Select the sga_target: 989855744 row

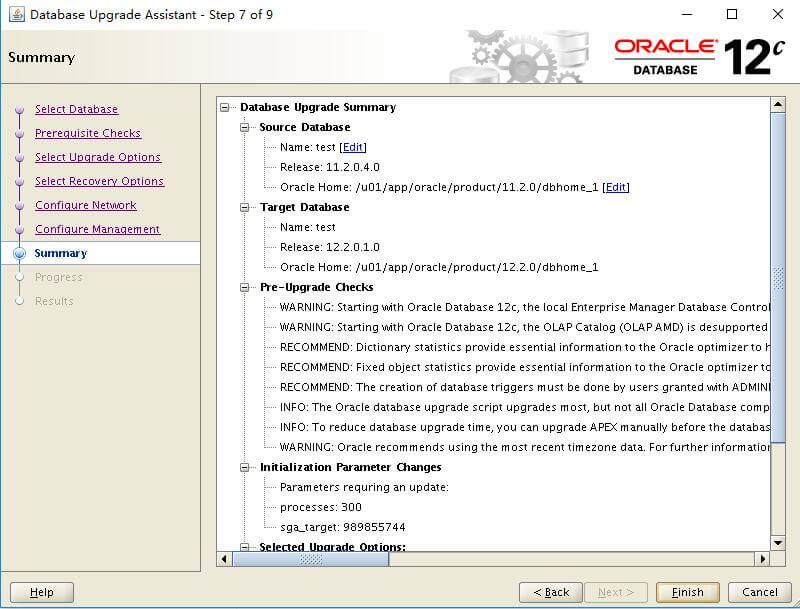click(x=342, y=527)
